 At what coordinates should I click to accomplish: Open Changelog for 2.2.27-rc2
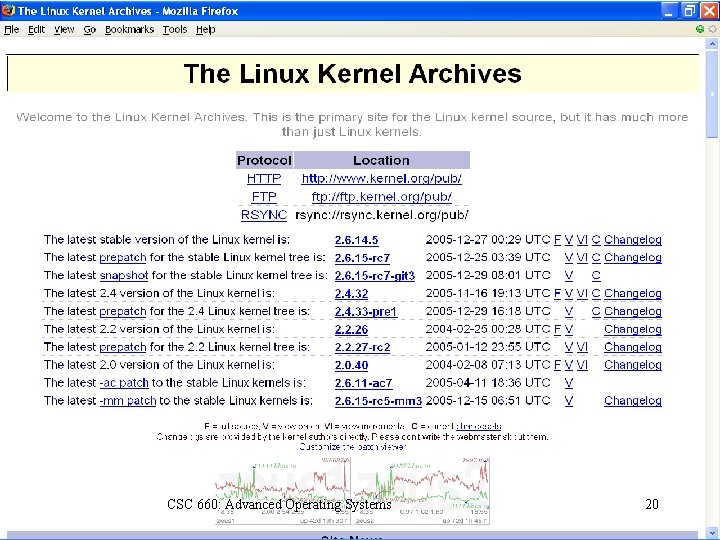(633, 347)
